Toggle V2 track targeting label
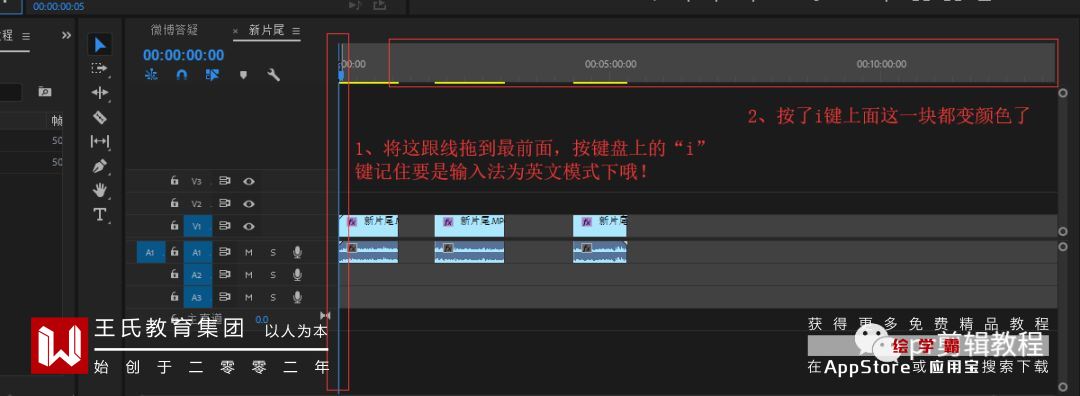 pos(198,204)
